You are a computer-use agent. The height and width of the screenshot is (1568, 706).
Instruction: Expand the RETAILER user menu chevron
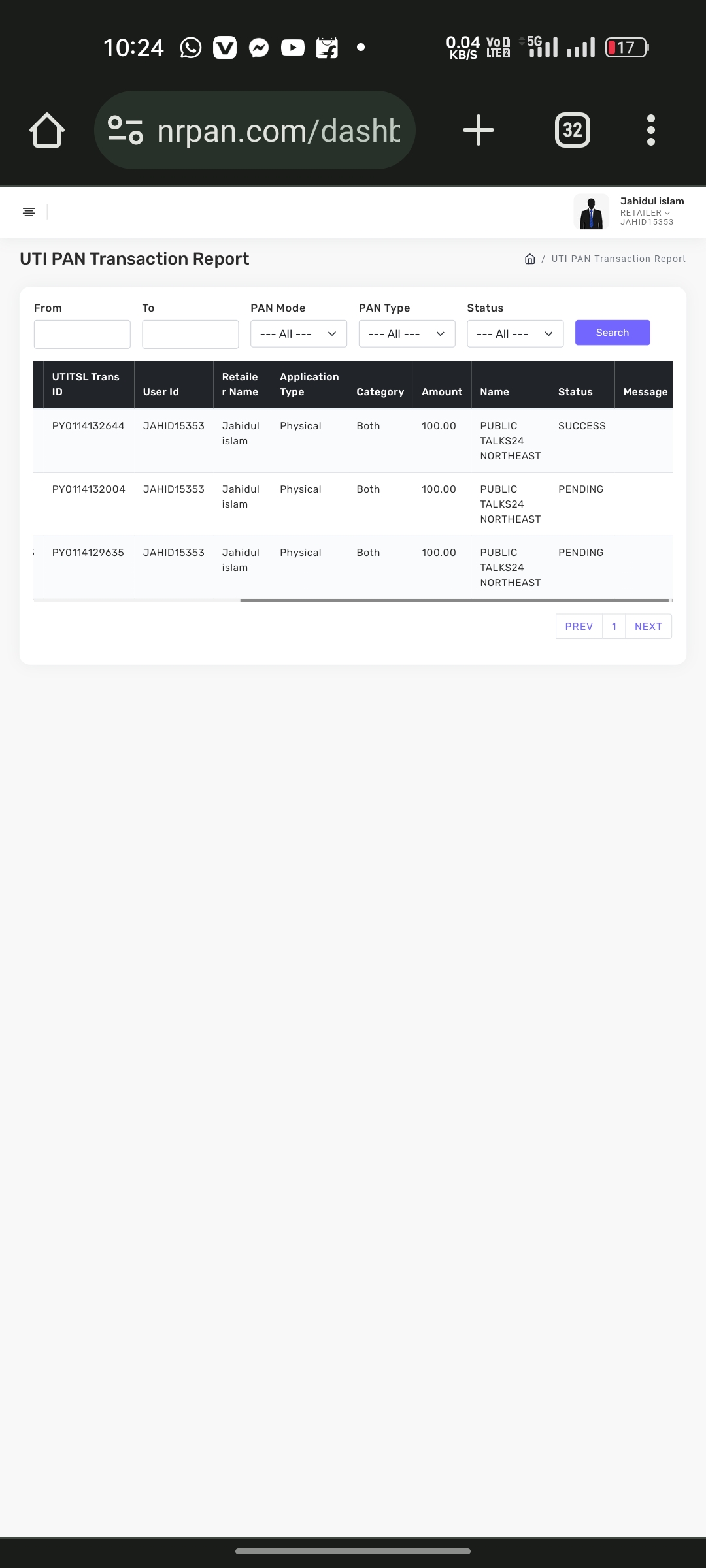coord(667,213)
